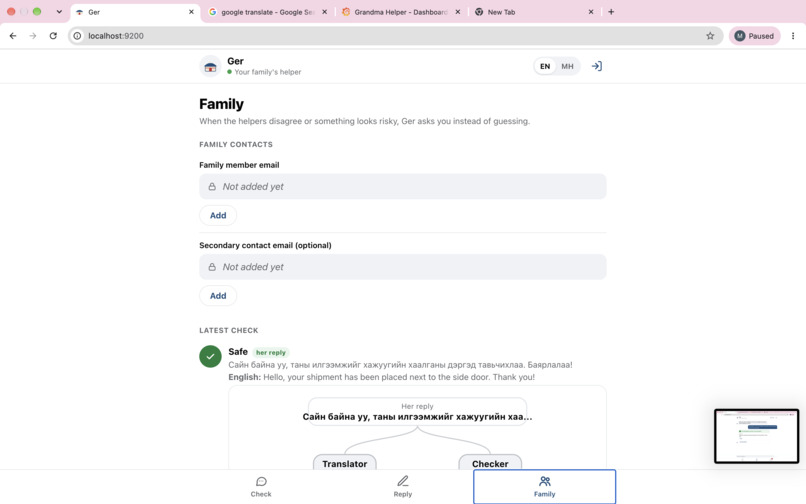The image size is (806, 504).
Task: Click the 'her reply' badge
Action: (x=271, y=352)
